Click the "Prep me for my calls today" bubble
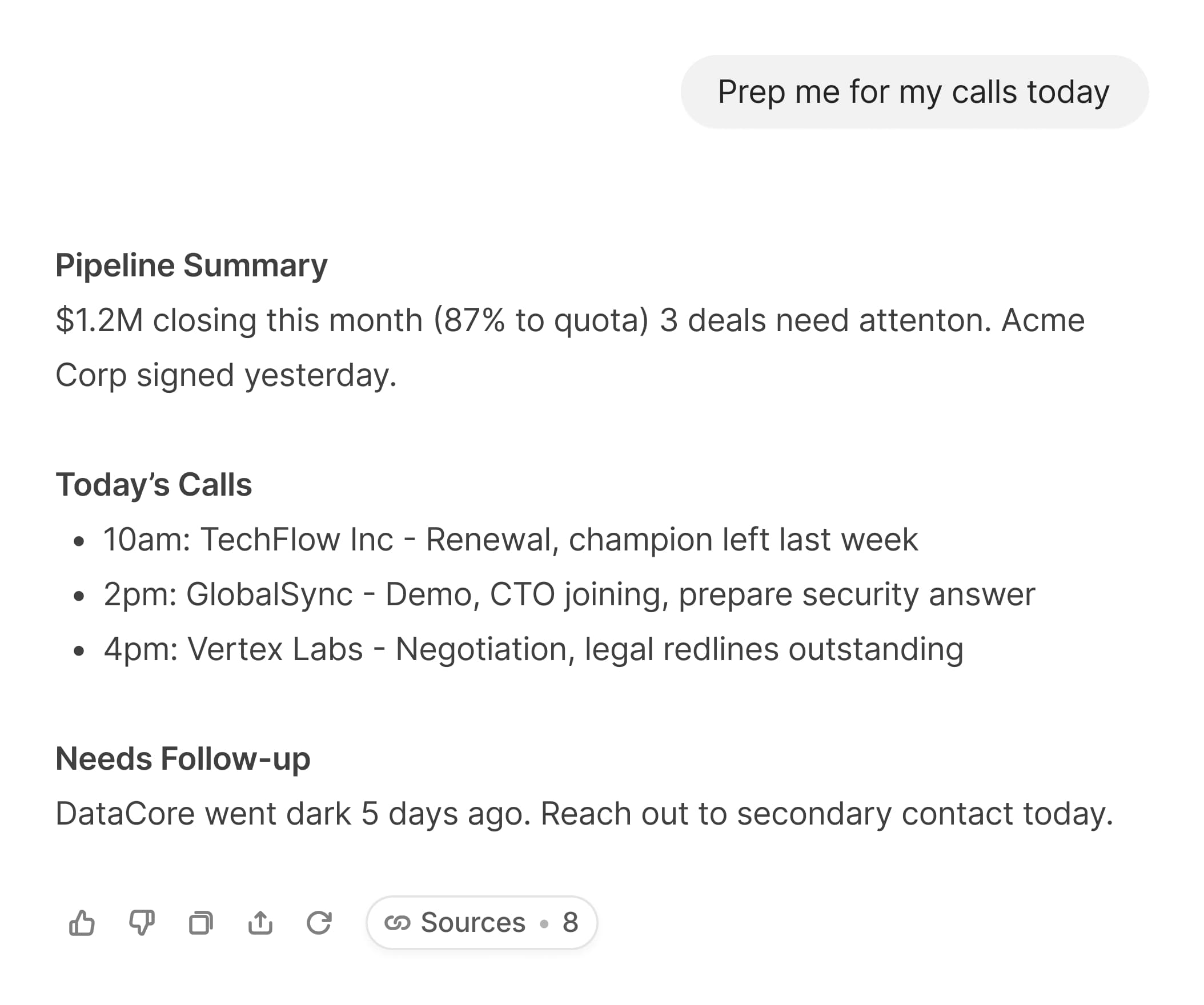Viewport: 1204px width, 1005px height. (914, 92)
